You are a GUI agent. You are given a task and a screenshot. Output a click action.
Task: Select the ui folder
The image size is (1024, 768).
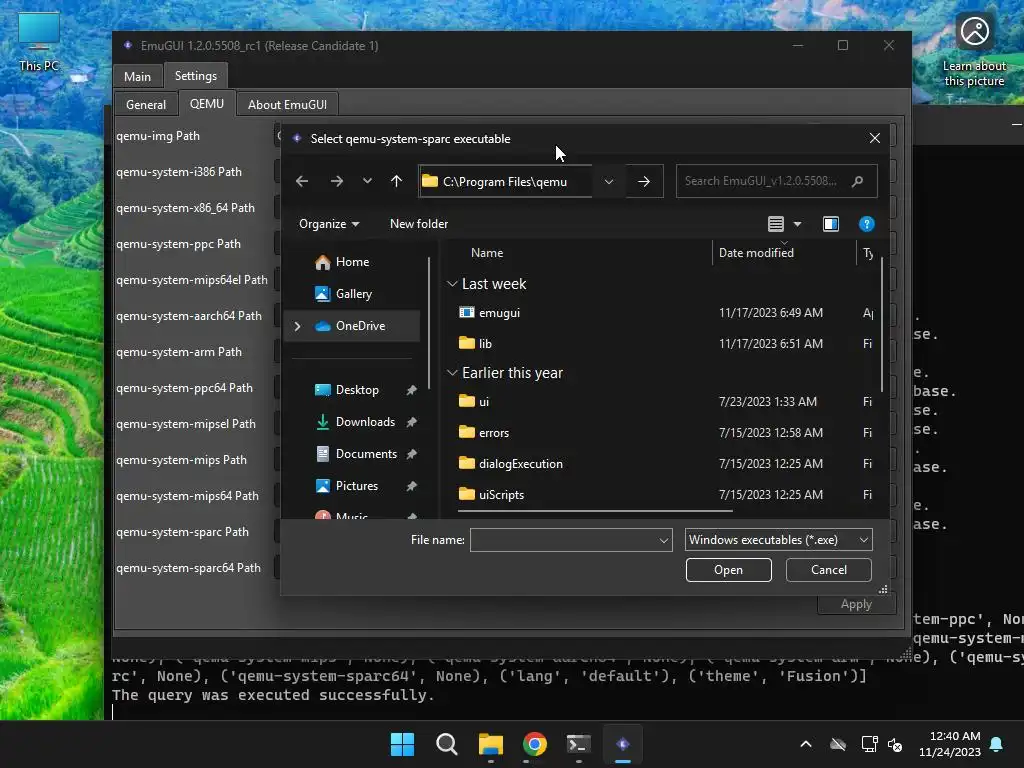483,402
